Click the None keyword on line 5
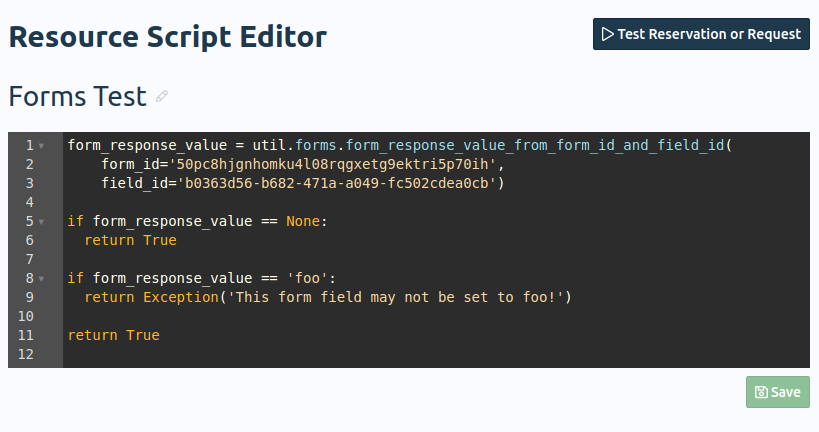 point(303,221)
